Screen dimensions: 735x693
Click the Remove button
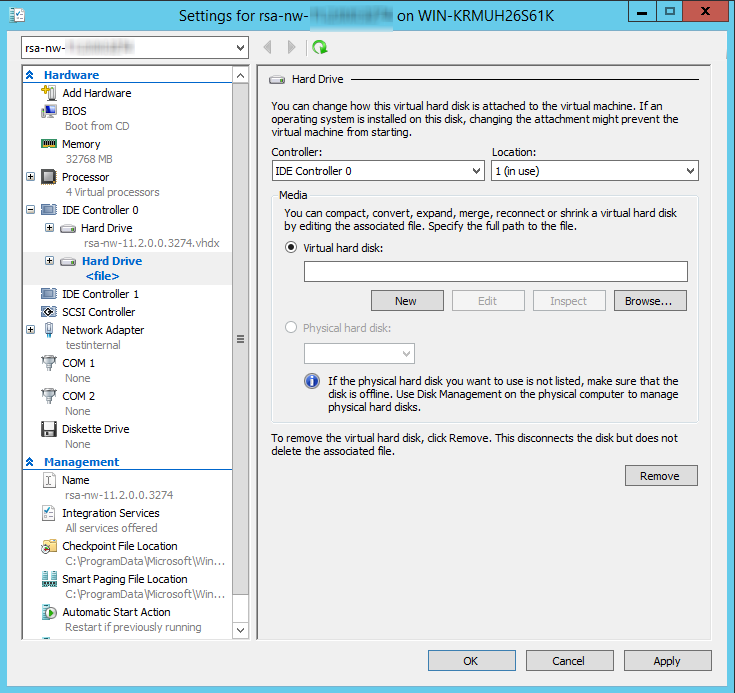click(660, 476)
